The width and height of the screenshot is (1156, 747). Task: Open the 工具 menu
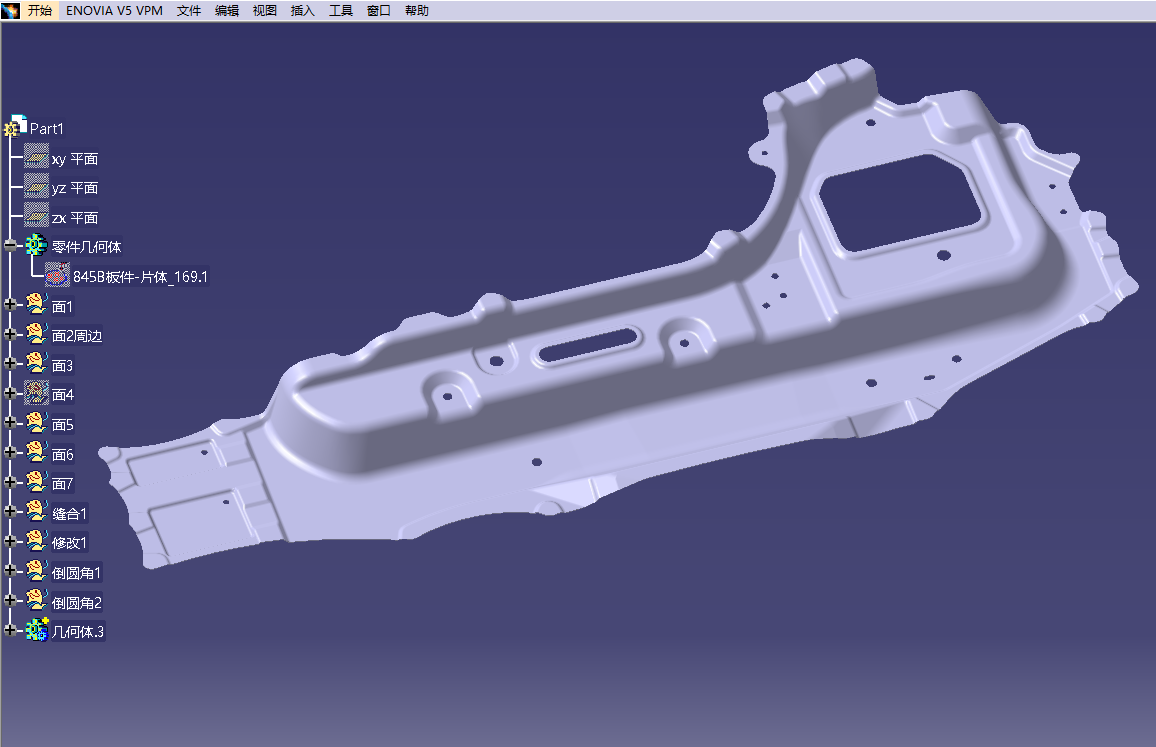[341, 11]
